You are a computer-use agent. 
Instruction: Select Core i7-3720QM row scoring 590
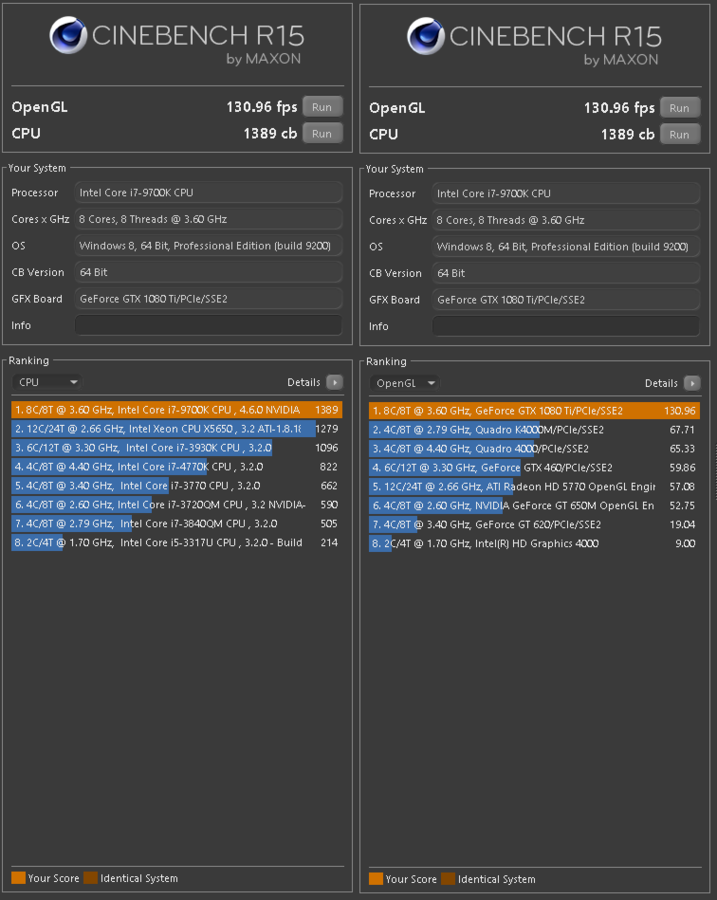click(177, 505)
